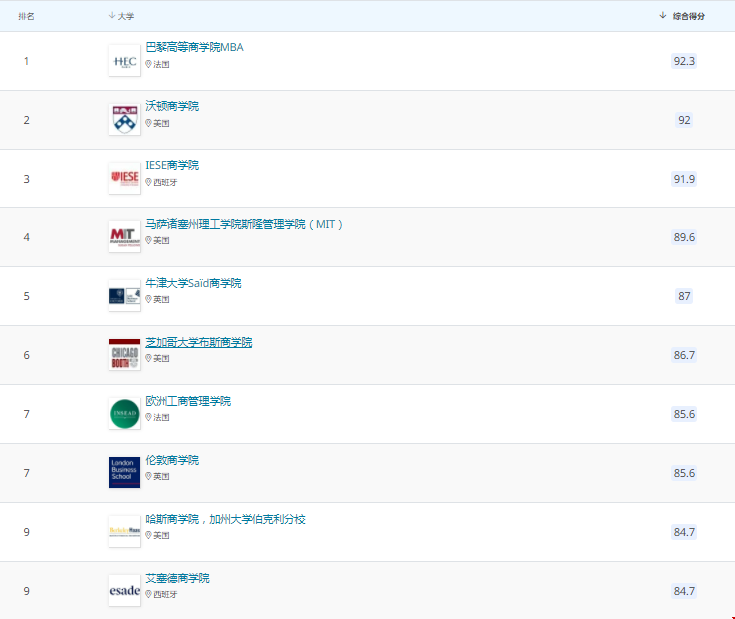This screenshot has height=619, width=735.
Task: Click the Berkeley Haas logo
Action: (x=124, y=531)
